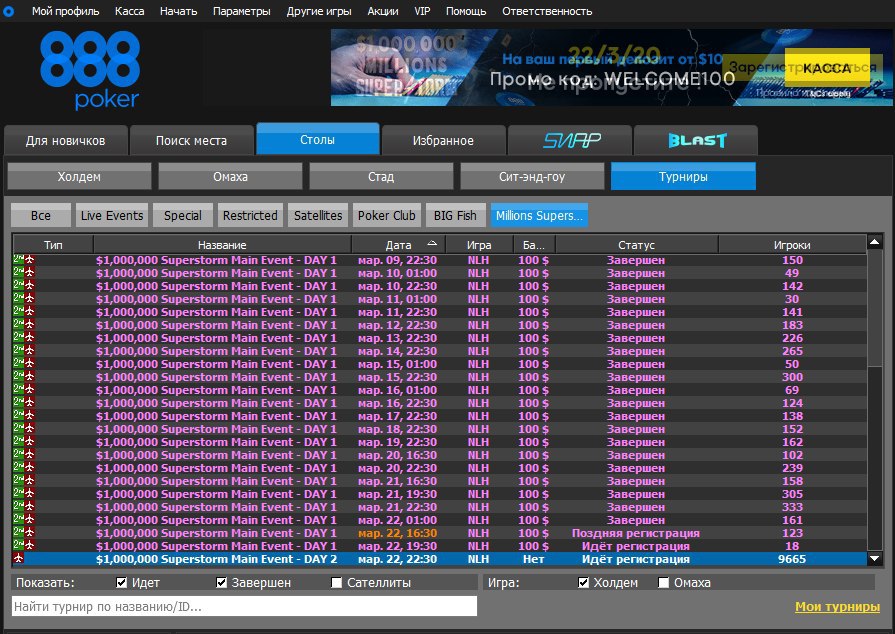
Task: Sort by the Статус column header
Action: click(636, 245)
